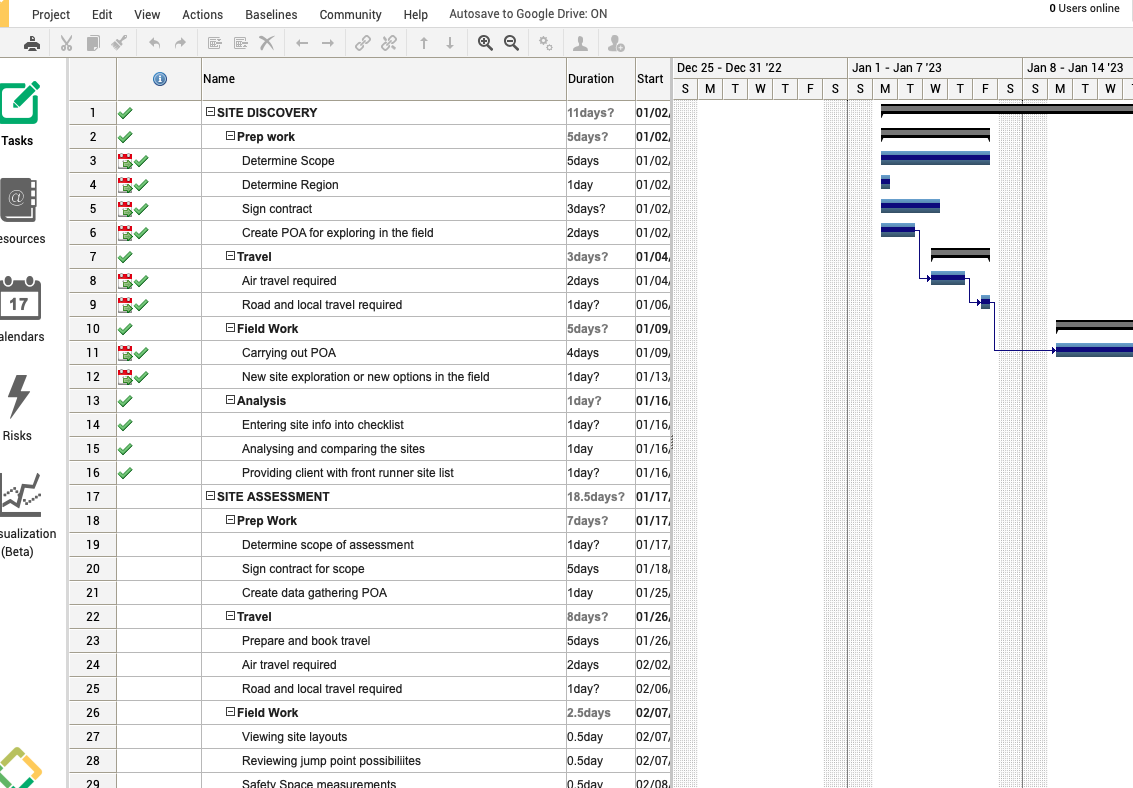
Task: Click the first Insert task icon
Action: click(215, 43)
